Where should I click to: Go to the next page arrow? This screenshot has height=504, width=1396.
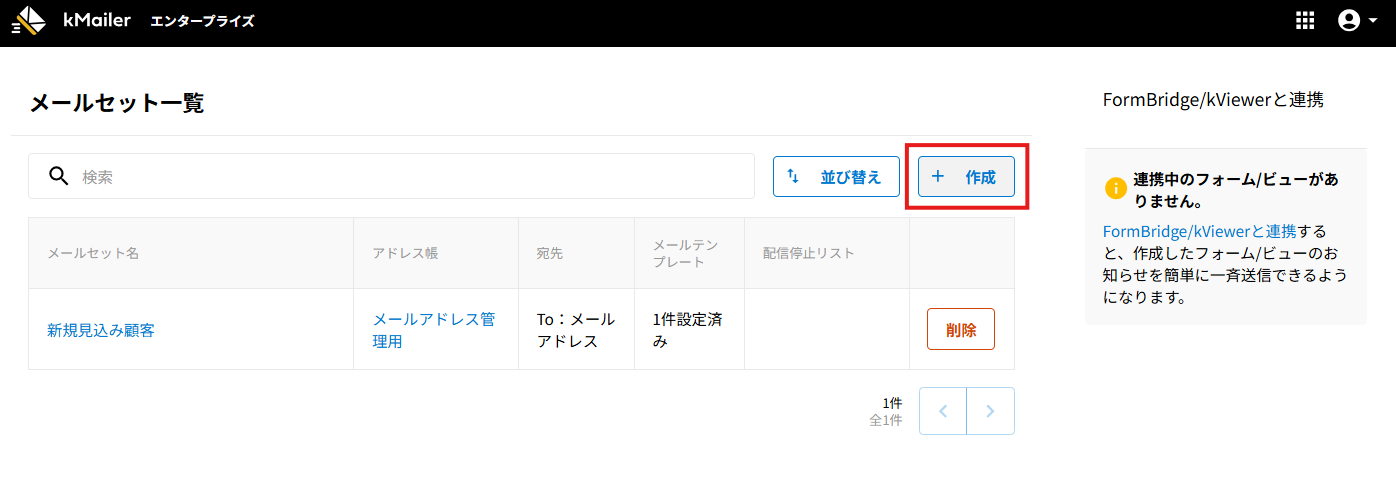pyautogui.click(x=990, y=411)
